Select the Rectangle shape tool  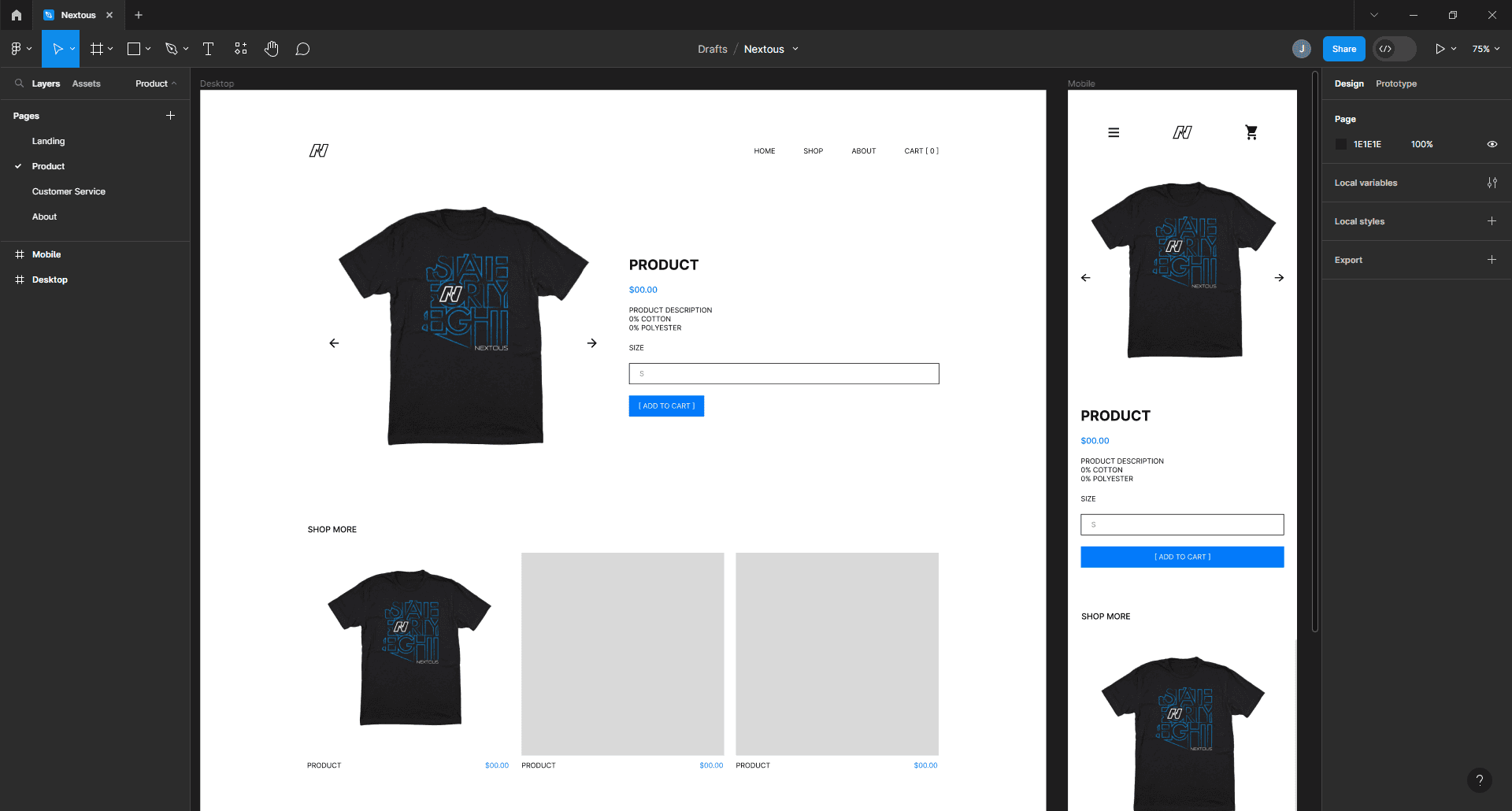tap(134, 49)
